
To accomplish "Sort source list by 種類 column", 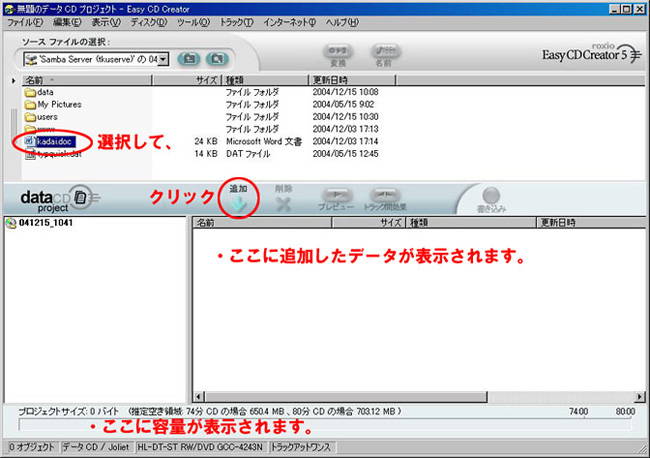I will point(265,80).
